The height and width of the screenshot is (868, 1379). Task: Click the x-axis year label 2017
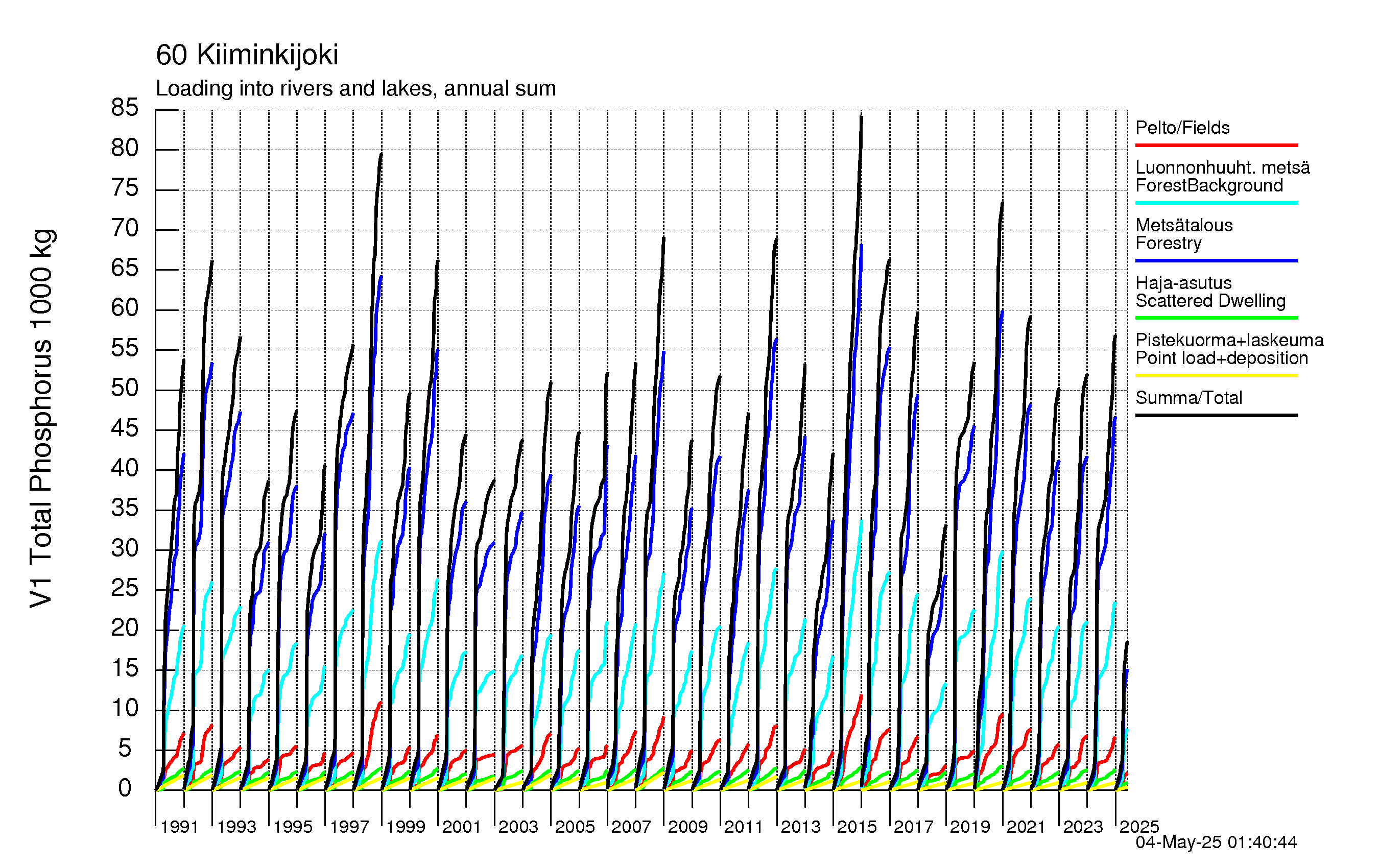click(x=913, y=827)
